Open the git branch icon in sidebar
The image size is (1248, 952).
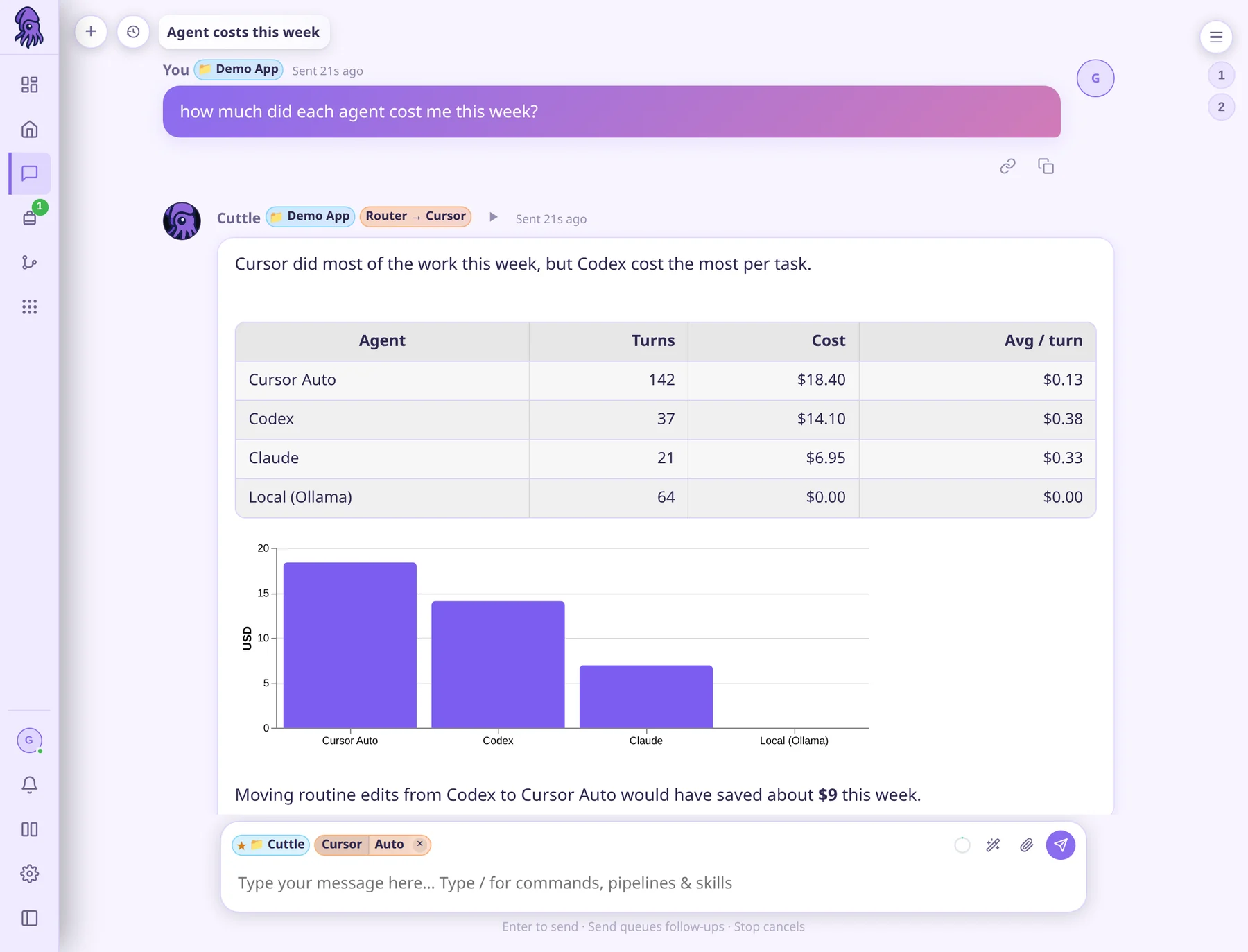pyautogui.click(x=29, y=262)
